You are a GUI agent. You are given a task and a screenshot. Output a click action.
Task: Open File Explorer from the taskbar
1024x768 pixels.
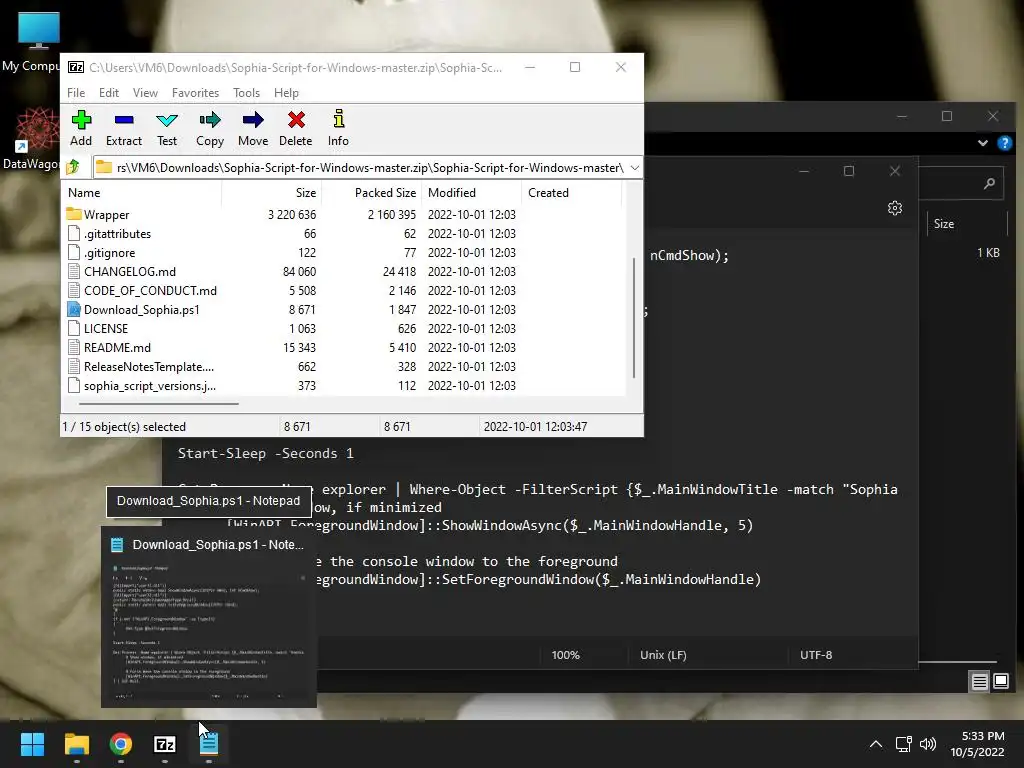76,744
